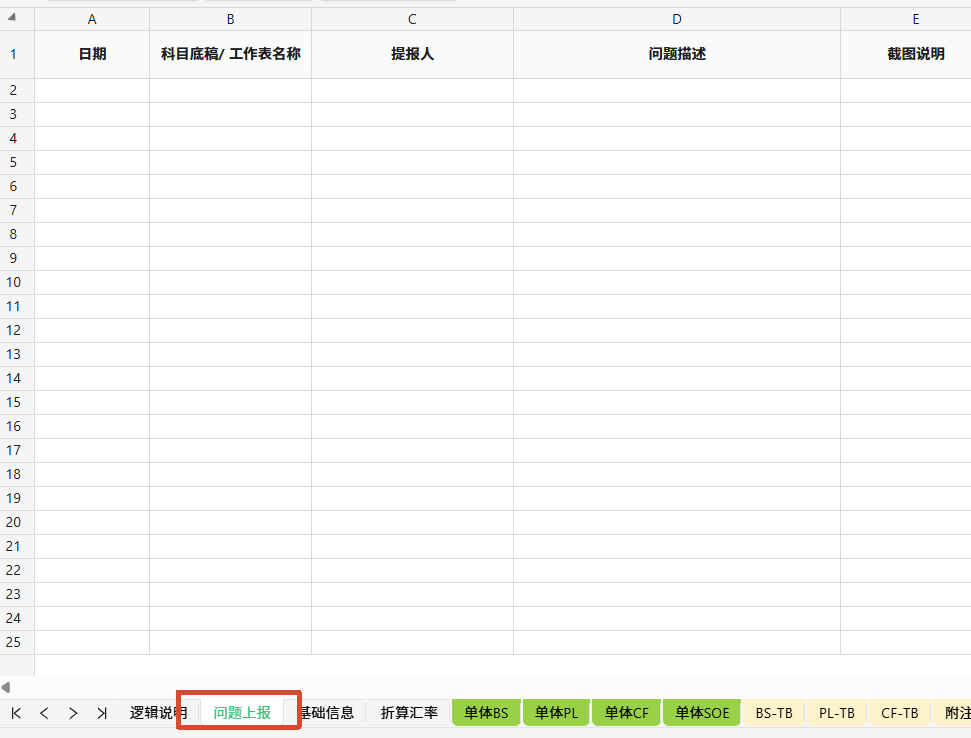Click cell C3 under 提报人
Image resolution: width=971 pixels, height=738 pixels.
pyautogui.click(x=412, y=115)
